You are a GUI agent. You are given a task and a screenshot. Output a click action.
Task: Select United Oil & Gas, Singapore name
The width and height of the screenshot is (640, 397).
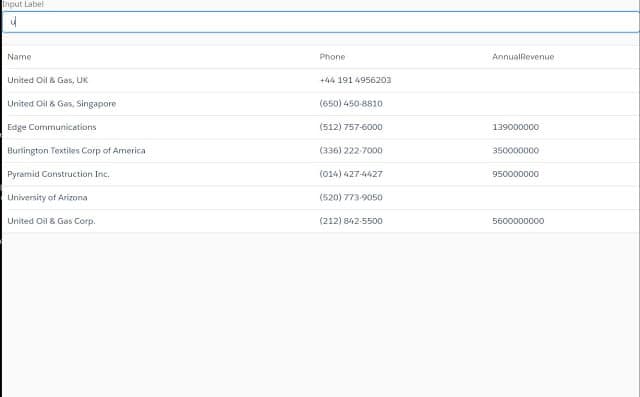pyautogui.click(x=62, y=104)
